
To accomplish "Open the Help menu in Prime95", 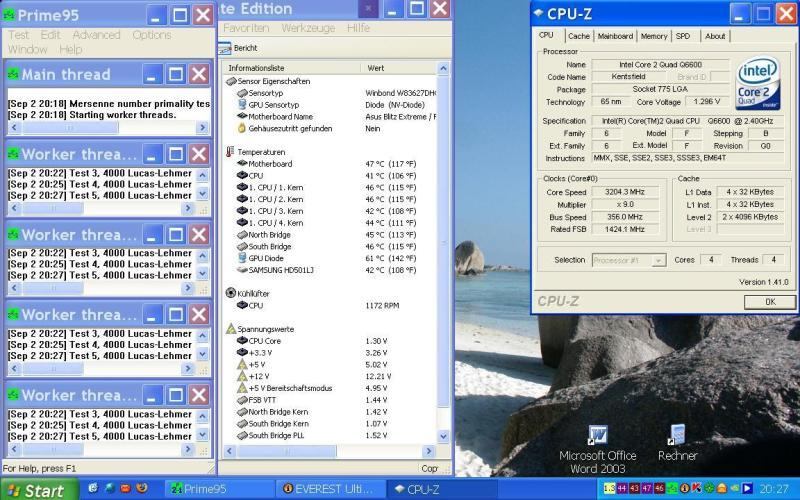I will [x=70, y=49].
